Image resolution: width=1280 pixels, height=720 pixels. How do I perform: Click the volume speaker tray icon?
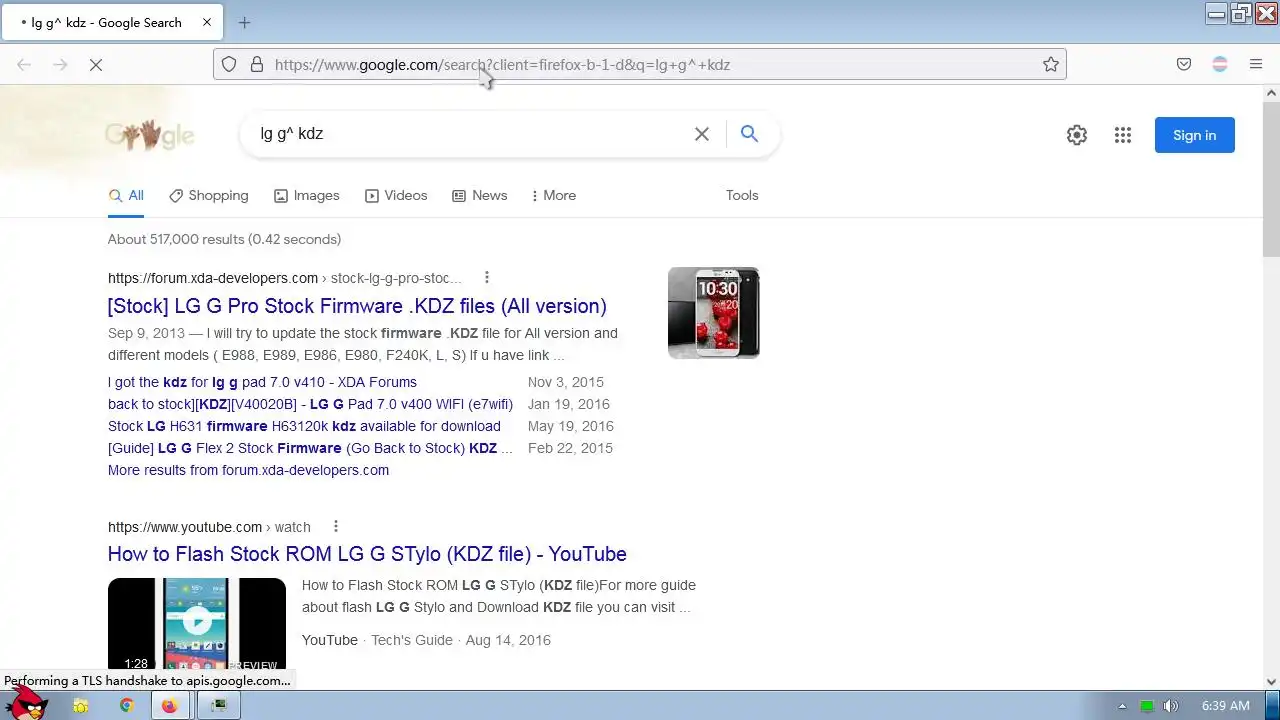[x=1171, y=706]
